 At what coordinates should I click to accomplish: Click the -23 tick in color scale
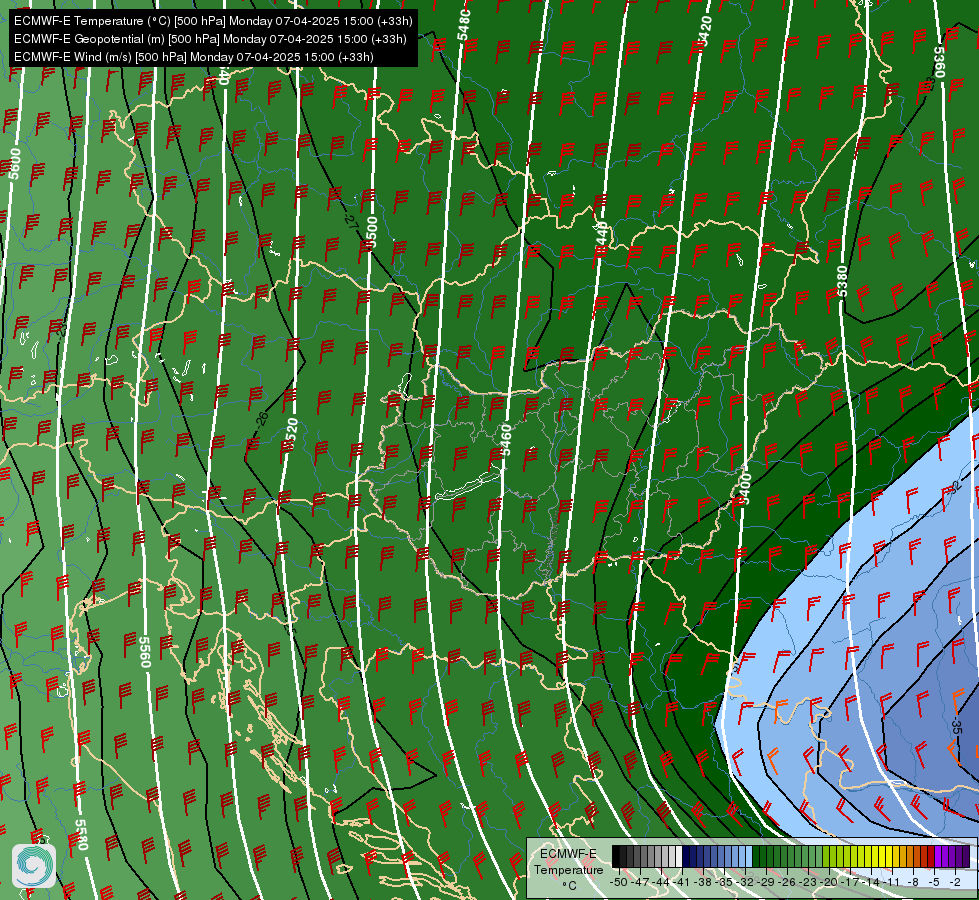click(808, 882)
